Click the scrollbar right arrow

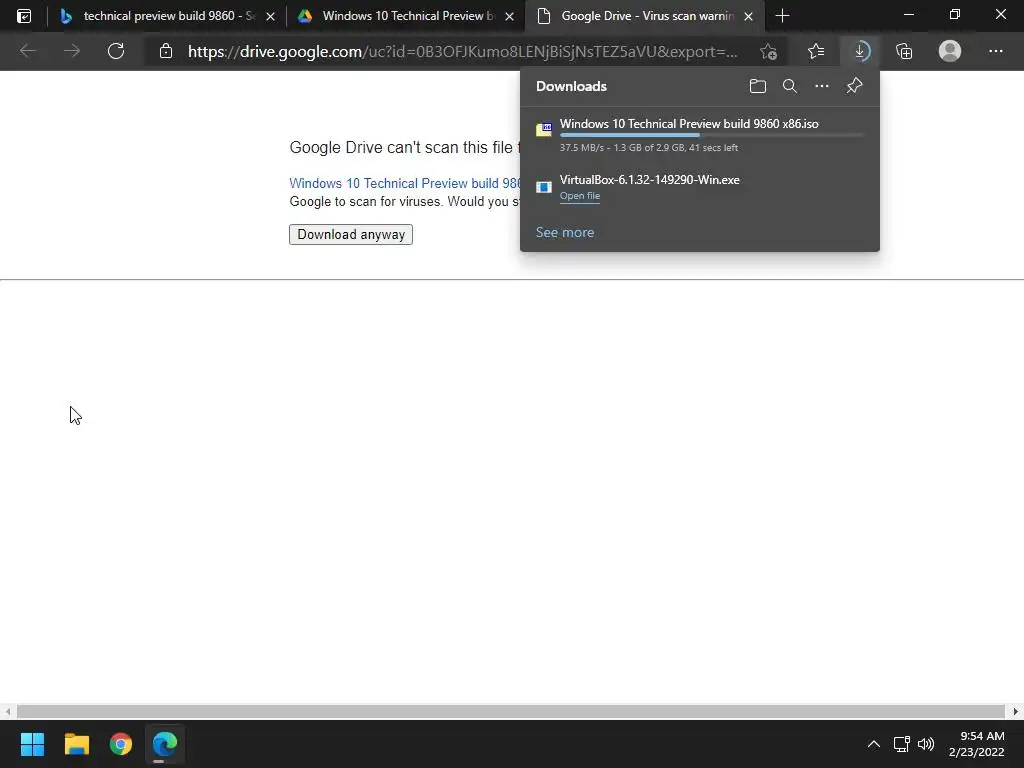click(x=1016, y=711)
